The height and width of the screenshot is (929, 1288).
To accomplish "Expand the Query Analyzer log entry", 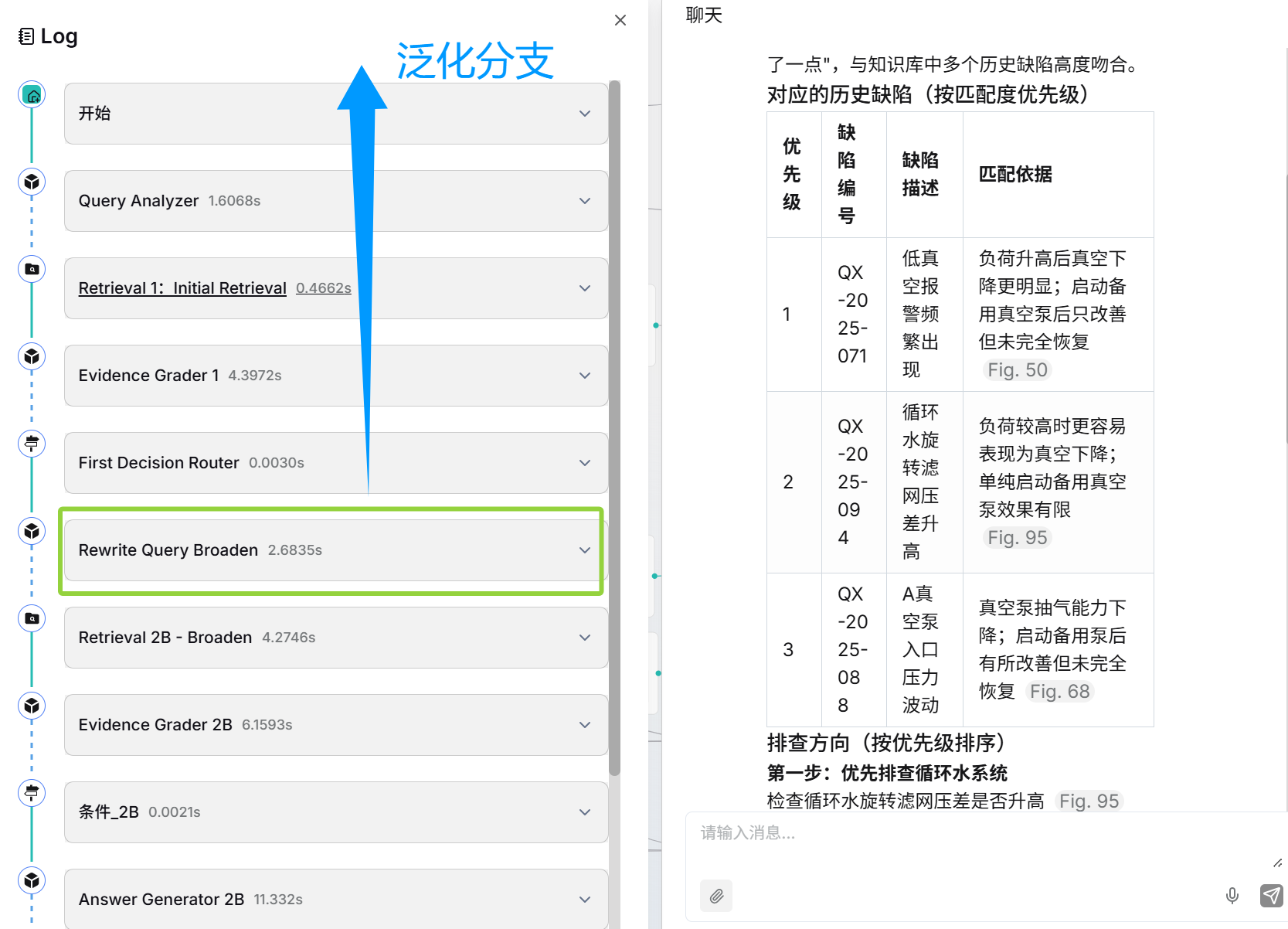I will coord(585,201).
